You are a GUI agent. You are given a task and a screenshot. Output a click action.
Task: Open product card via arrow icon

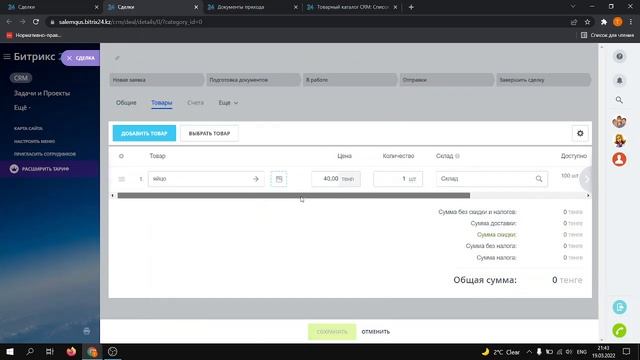click(x=256, y=179)
